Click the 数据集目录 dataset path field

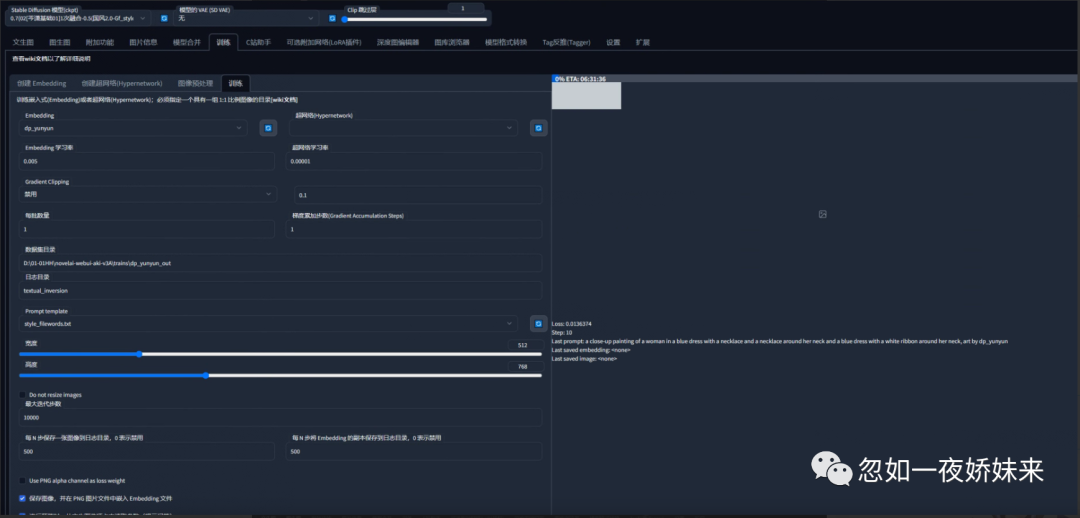click(280, 263)
